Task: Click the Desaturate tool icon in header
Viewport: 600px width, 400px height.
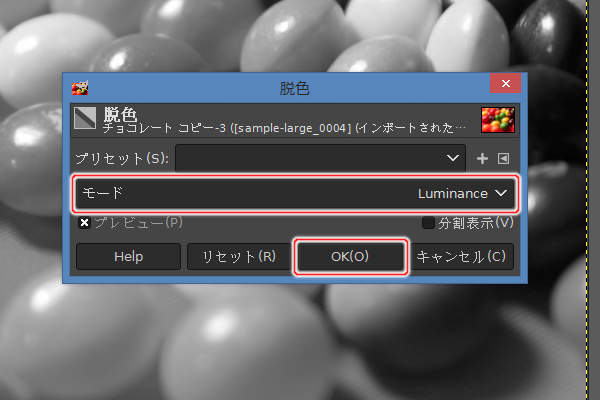Action: click(x=85, y=118)
